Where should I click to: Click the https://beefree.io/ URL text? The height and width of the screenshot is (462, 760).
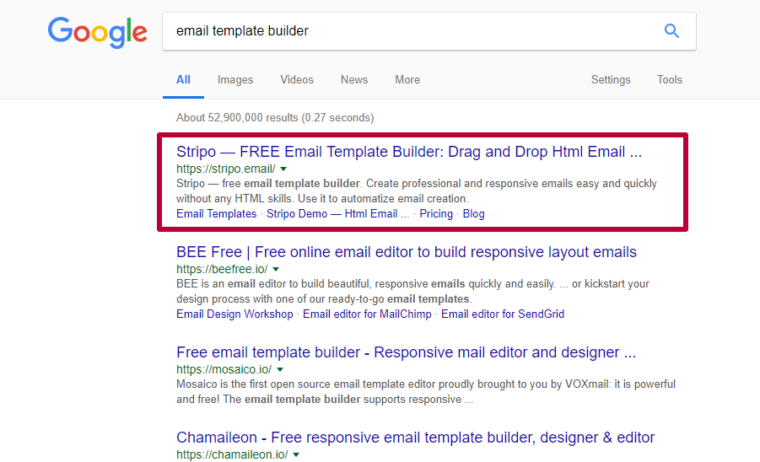pyautogui.click(x=222, y=269)
